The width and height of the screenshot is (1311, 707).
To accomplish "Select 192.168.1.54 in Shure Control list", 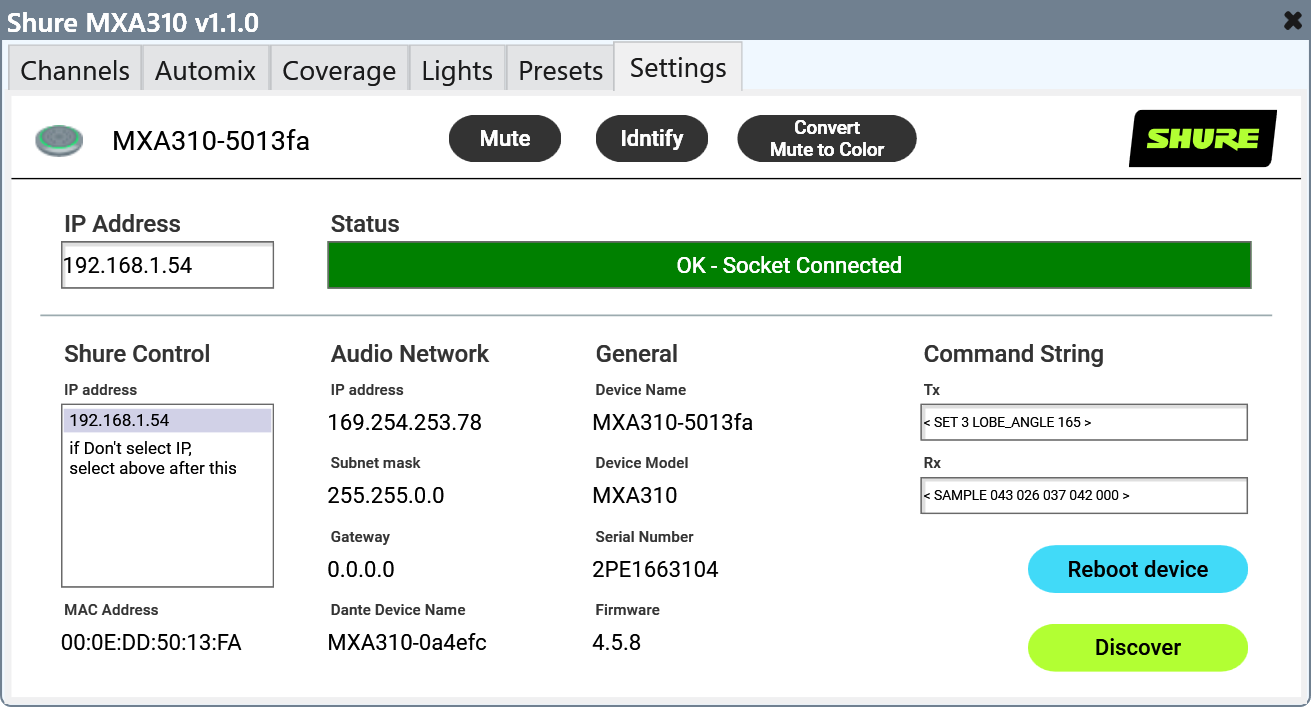I will [x=167, y=420].
